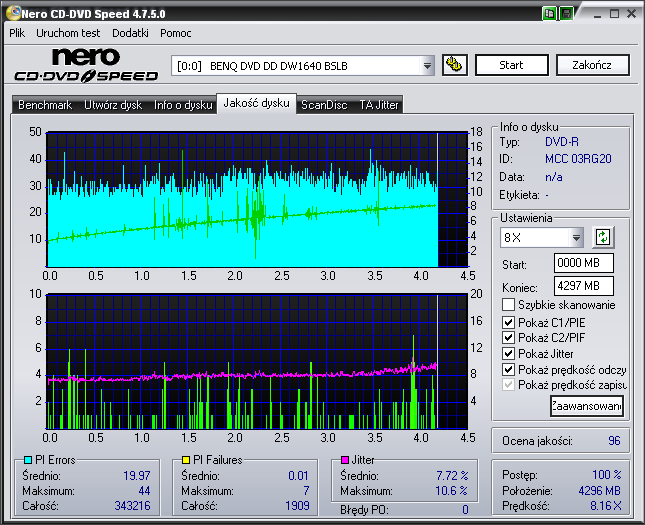This screenshot has width=645, height=525.
Task: Click the Nero CD icon in title bar
Action: [13, 13]
